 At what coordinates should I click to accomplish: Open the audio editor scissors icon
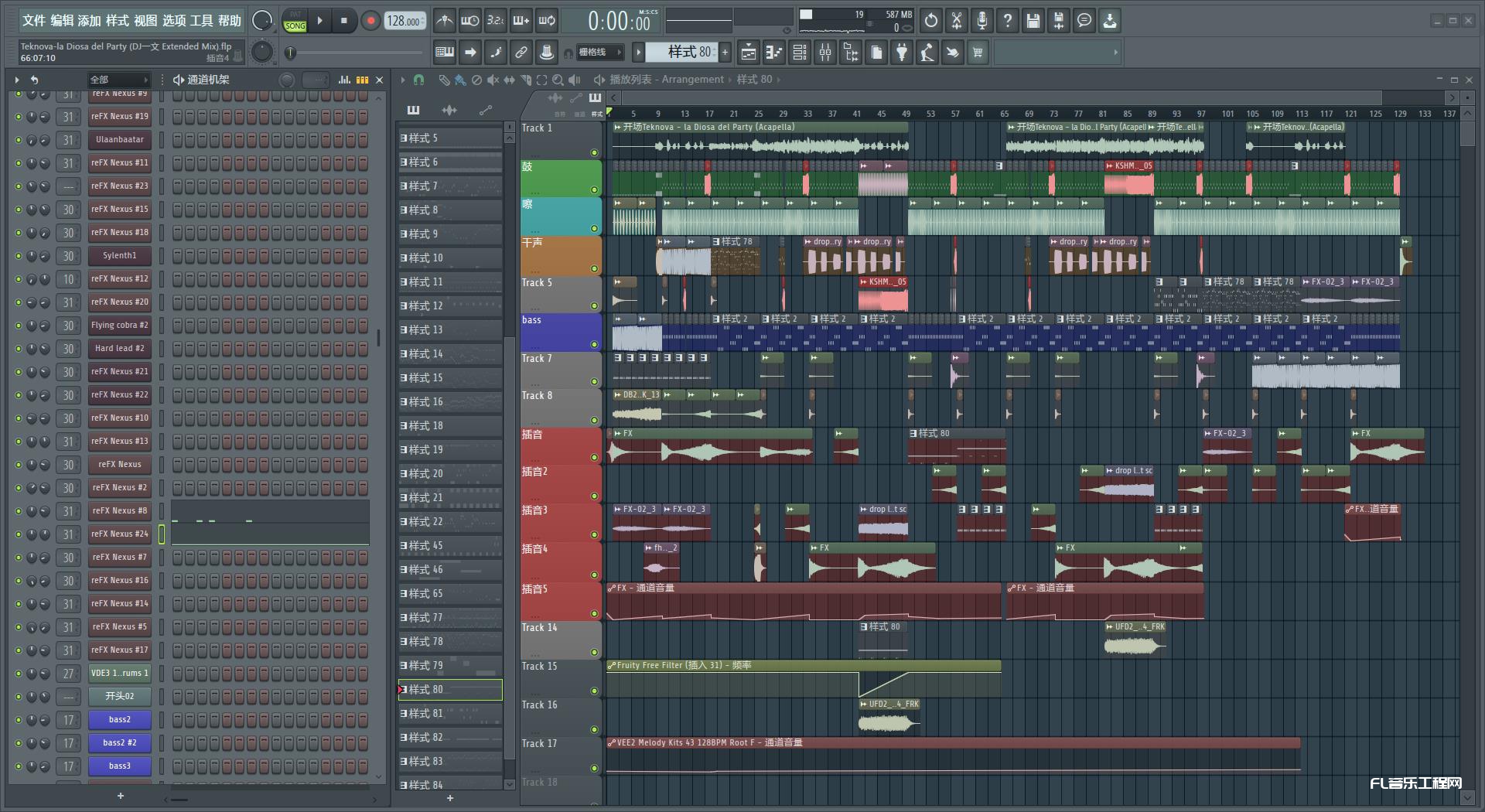pyautogui.click(x=957, y=21)
